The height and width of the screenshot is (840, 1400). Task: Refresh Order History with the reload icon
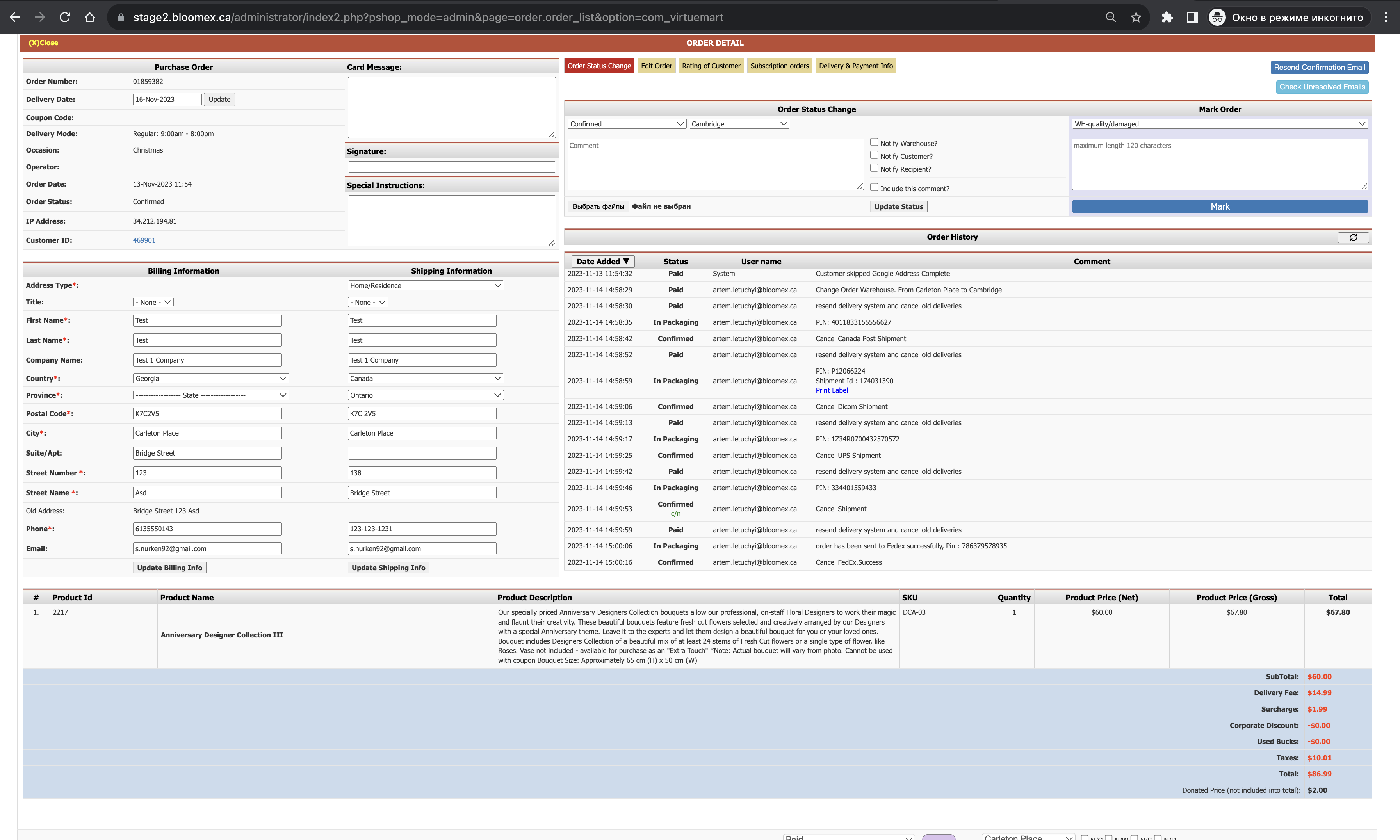(x=1353, y=237)
